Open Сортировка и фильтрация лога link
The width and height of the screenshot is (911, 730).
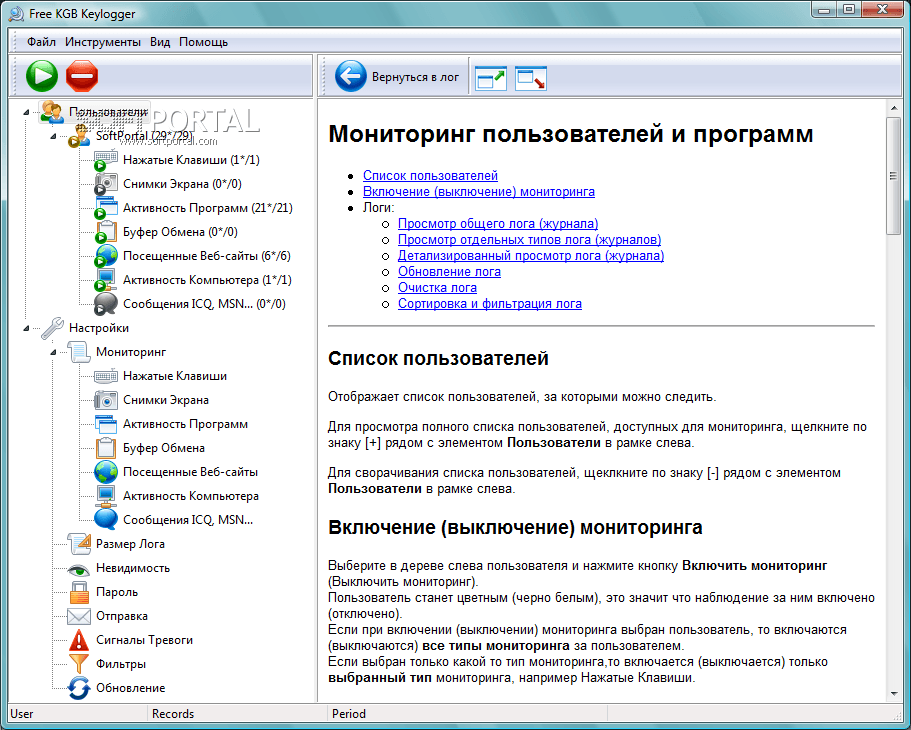[490, 303]
